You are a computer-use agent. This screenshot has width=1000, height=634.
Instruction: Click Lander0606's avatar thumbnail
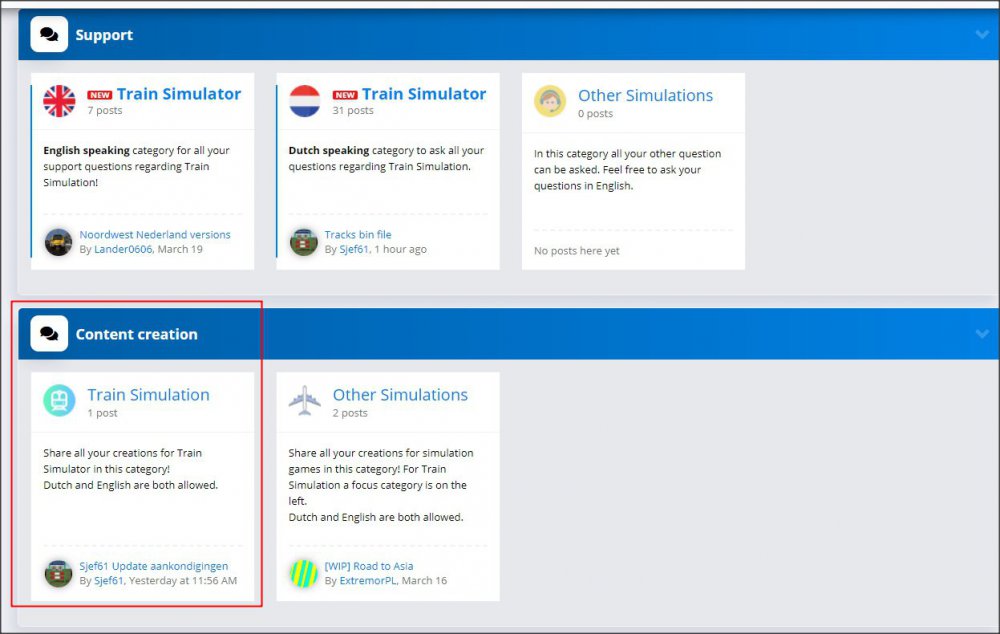(58, 242)
